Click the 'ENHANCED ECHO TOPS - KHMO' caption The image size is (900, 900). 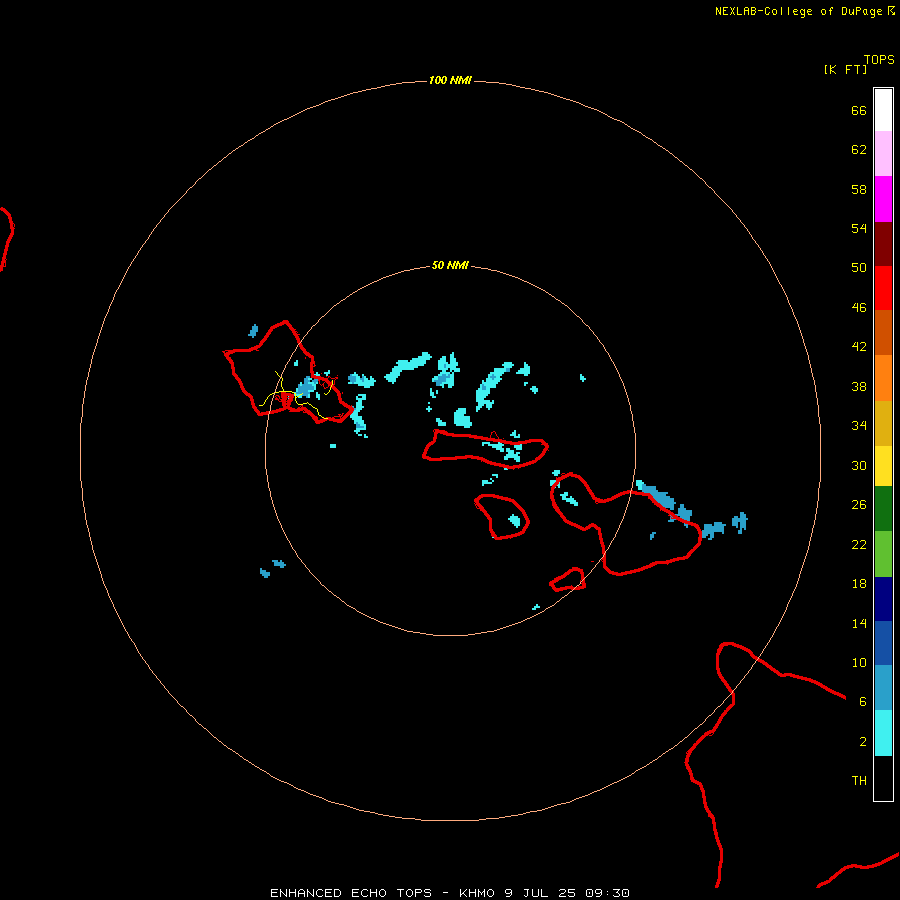click(382, 893)
